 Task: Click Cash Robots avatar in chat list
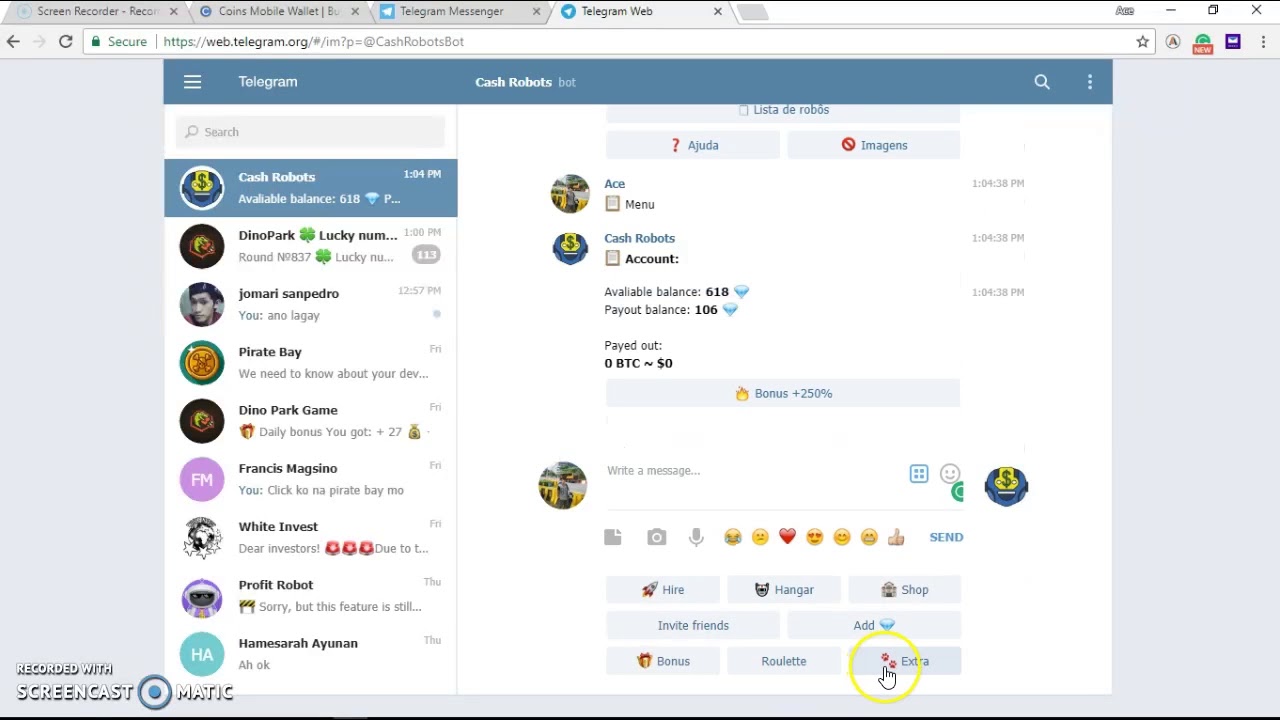coord(202,188)
